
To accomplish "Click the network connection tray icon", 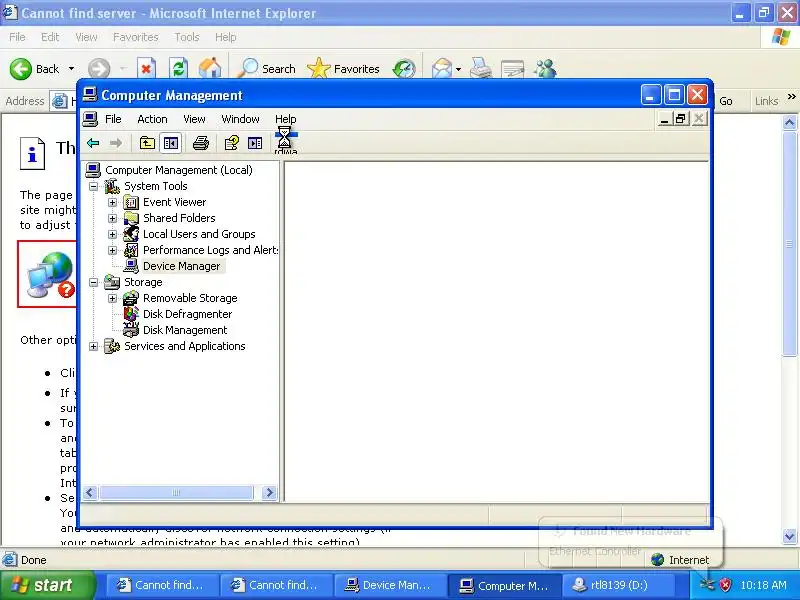I will pos(707,584).
